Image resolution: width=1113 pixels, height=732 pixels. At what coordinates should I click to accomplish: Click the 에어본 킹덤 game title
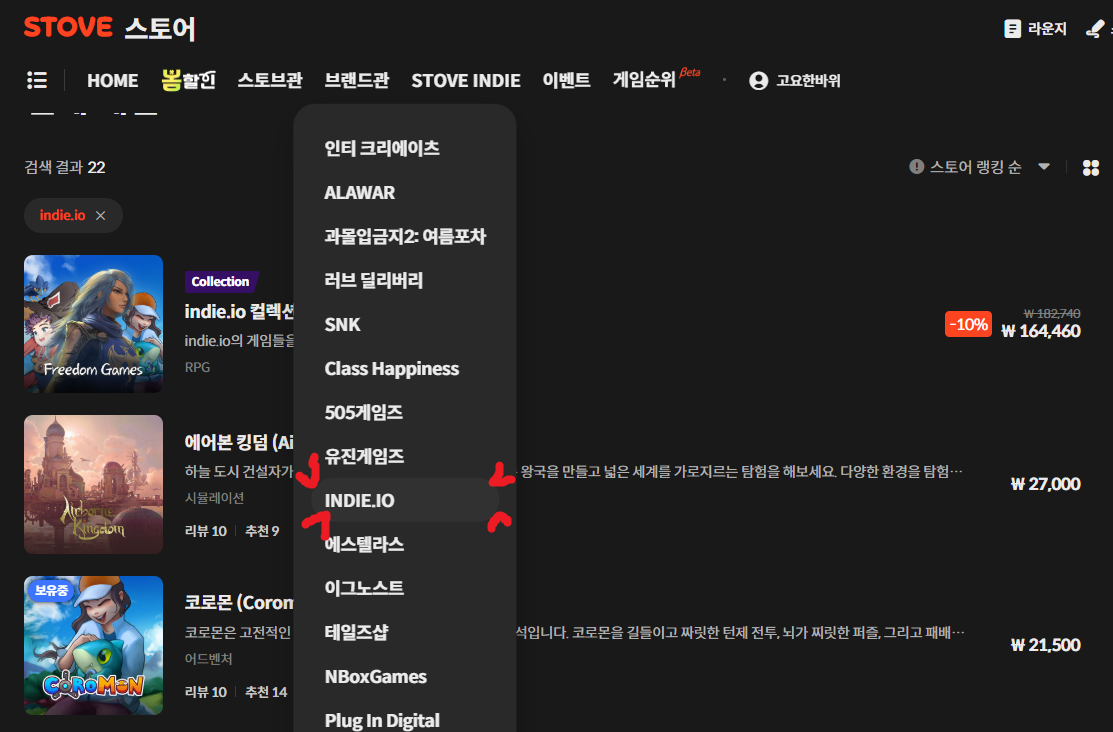tap(239, 442)
